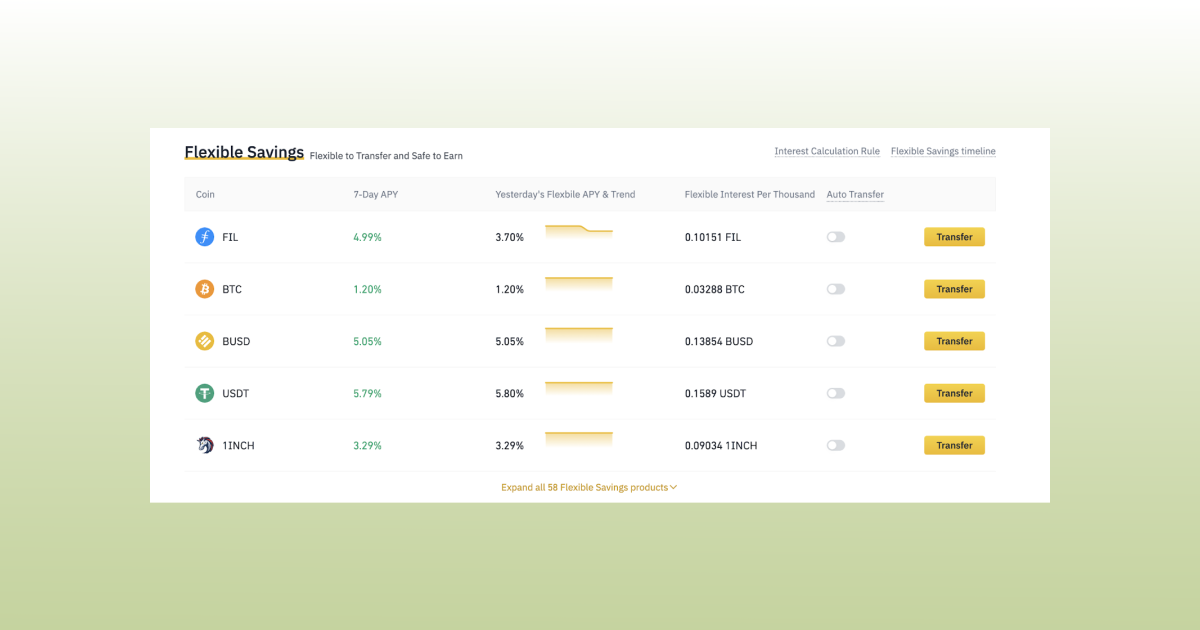Enable Auto Transfer for USDT
This screenshot has height=630, width=1200.
point(835,393)
